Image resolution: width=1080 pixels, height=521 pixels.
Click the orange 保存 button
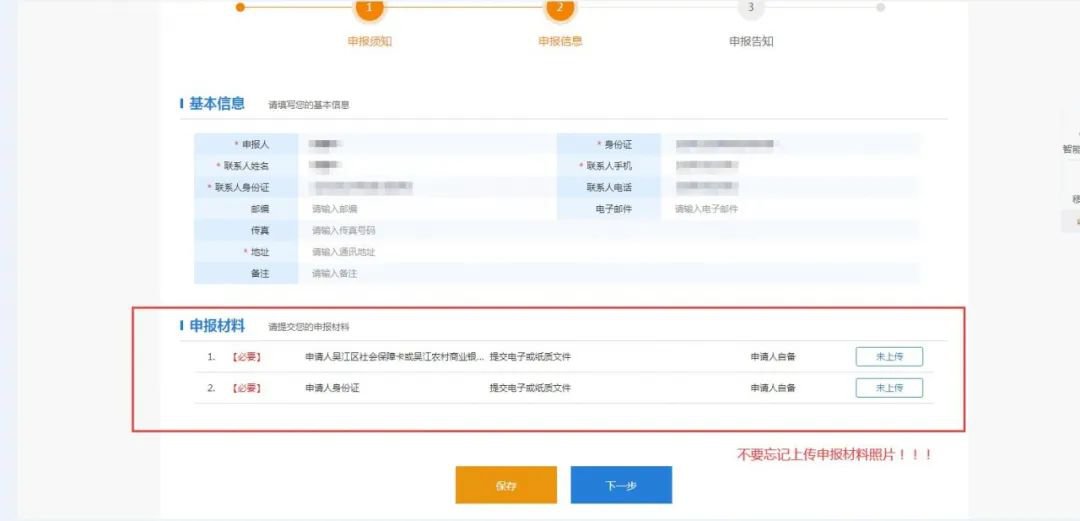coord(506,484)
